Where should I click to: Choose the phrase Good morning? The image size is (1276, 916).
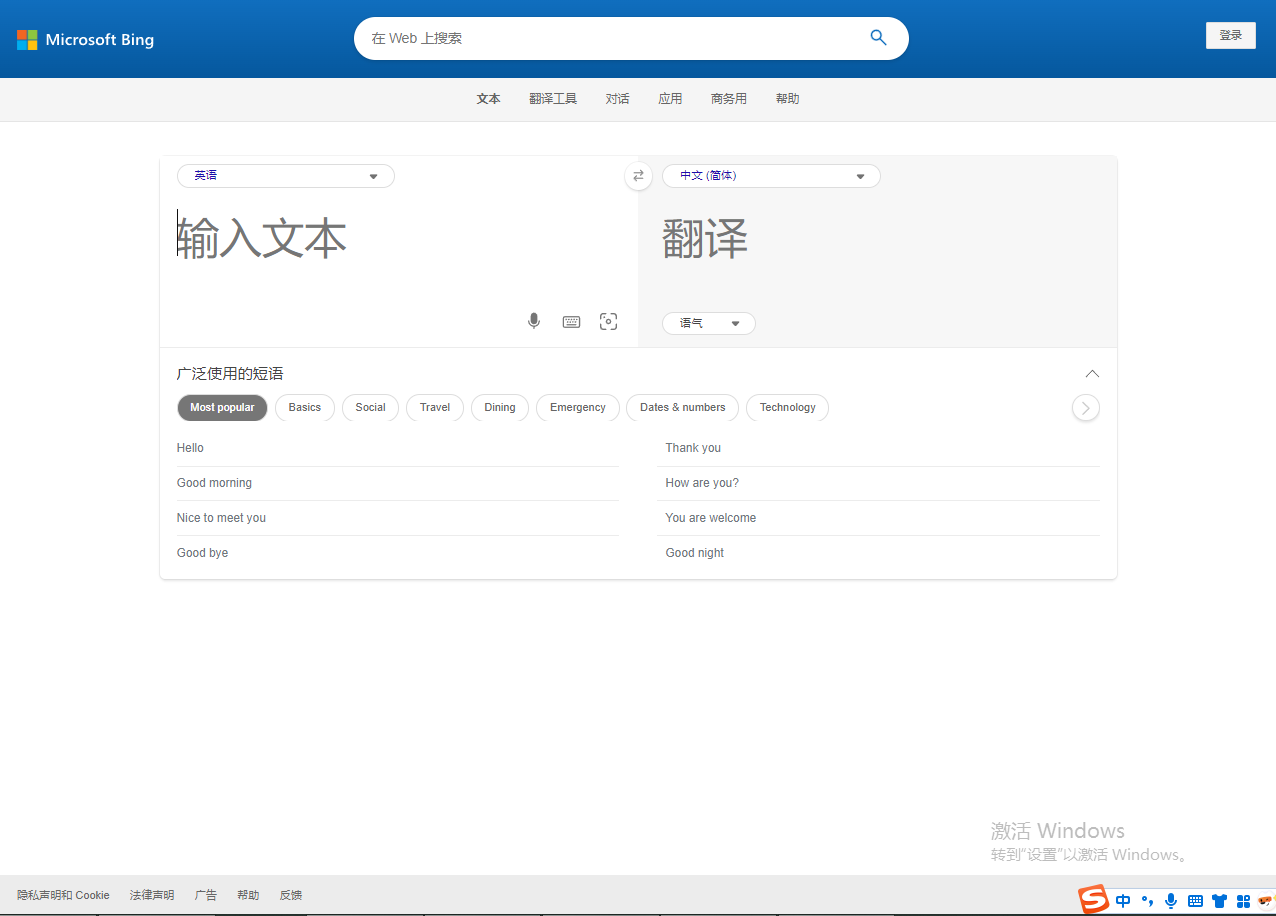(214, 483)
